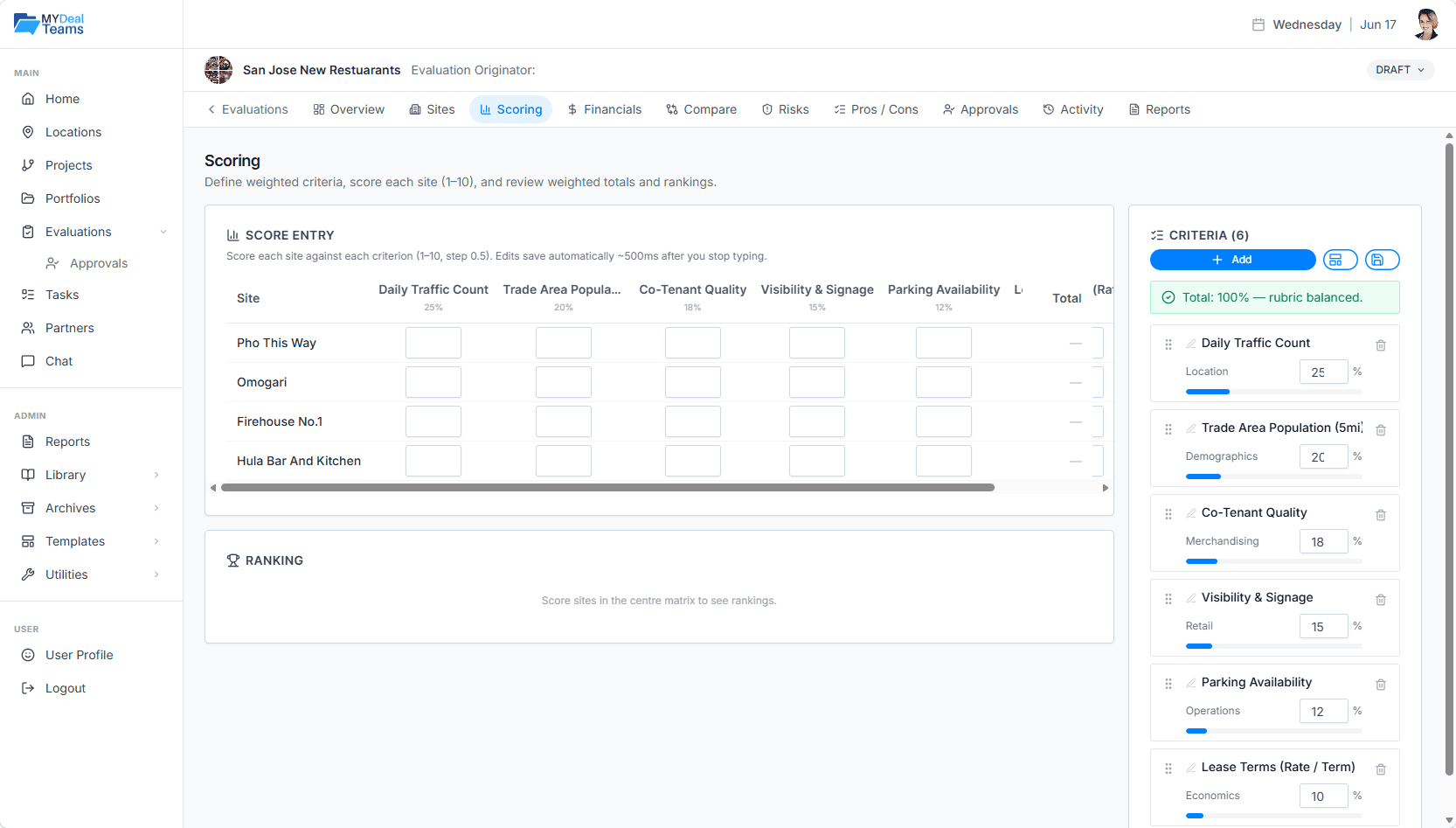Grab the Trade Area Population drag handle
The height and width of the screenshot is (828, 1456).
1168,429
